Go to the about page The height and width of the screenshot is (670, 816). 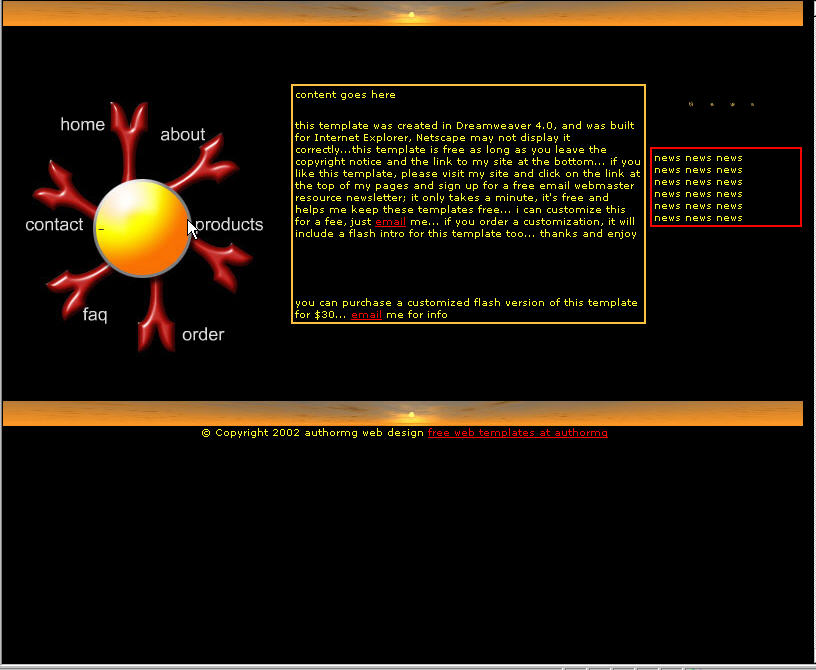[x=183, y=134]
